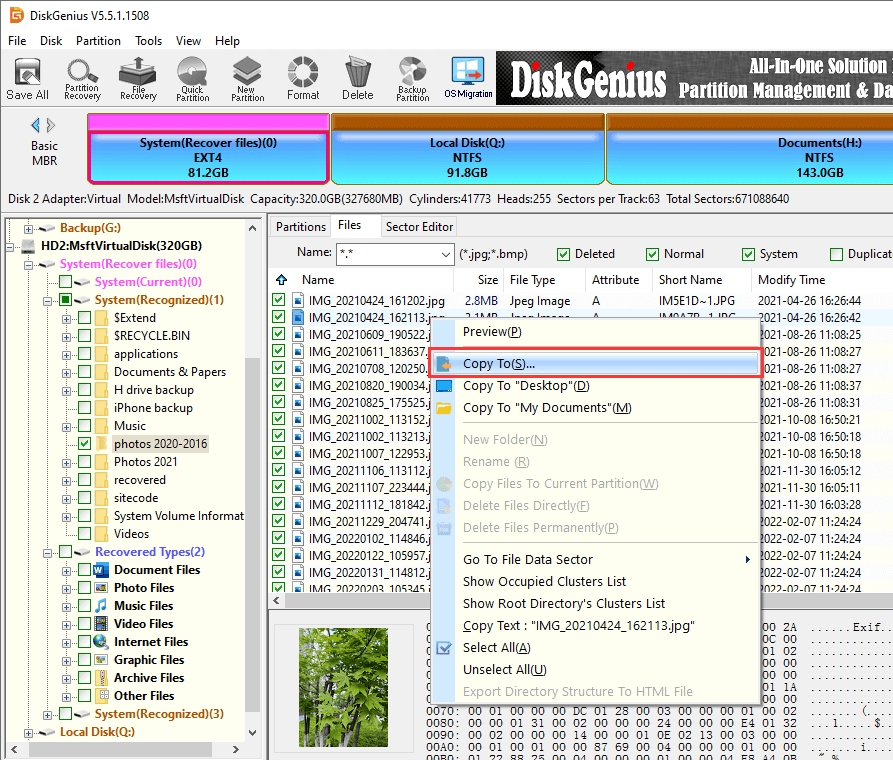The height and width of the screenshot is (760, 893).
Task: Open the Tools menu in the menu bar
Action: point(149,41)
